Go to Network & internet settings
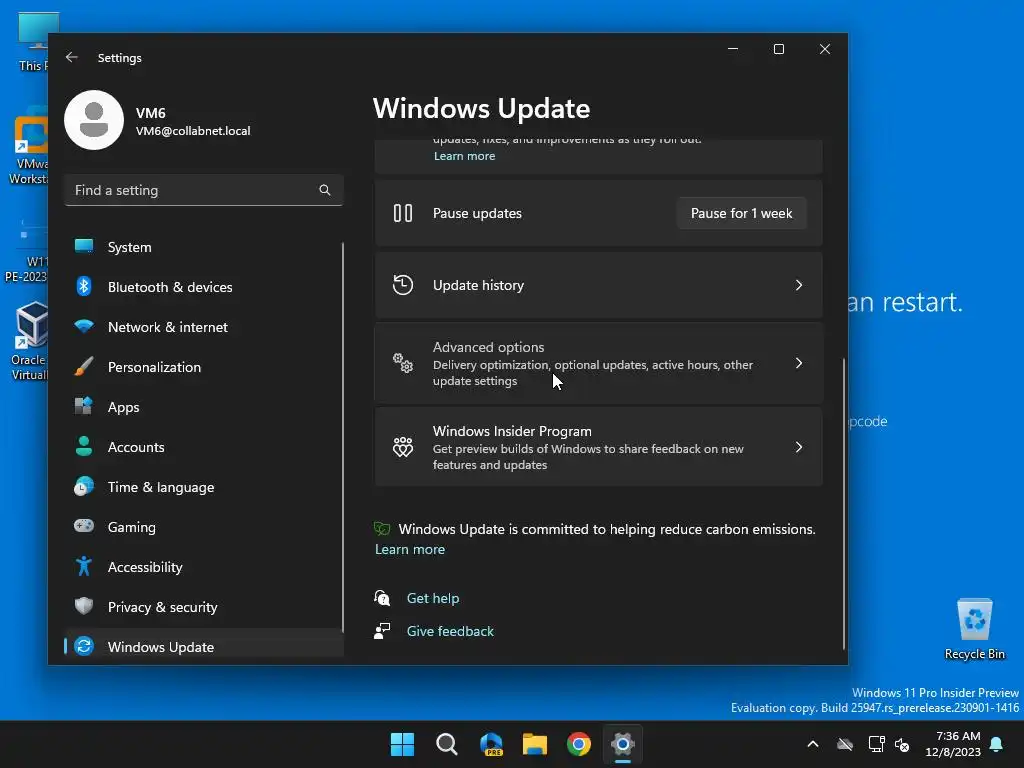This screenshot has width=1024, height=768. point(203,327)
